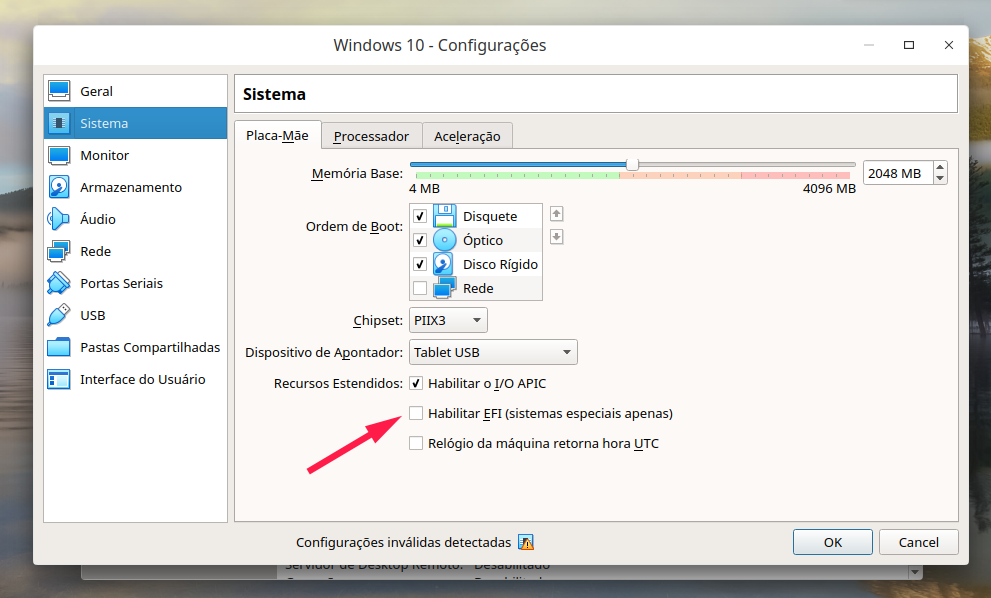Click the Memória Base slider handle
The image size is (991, 598).
click(632, 165)
